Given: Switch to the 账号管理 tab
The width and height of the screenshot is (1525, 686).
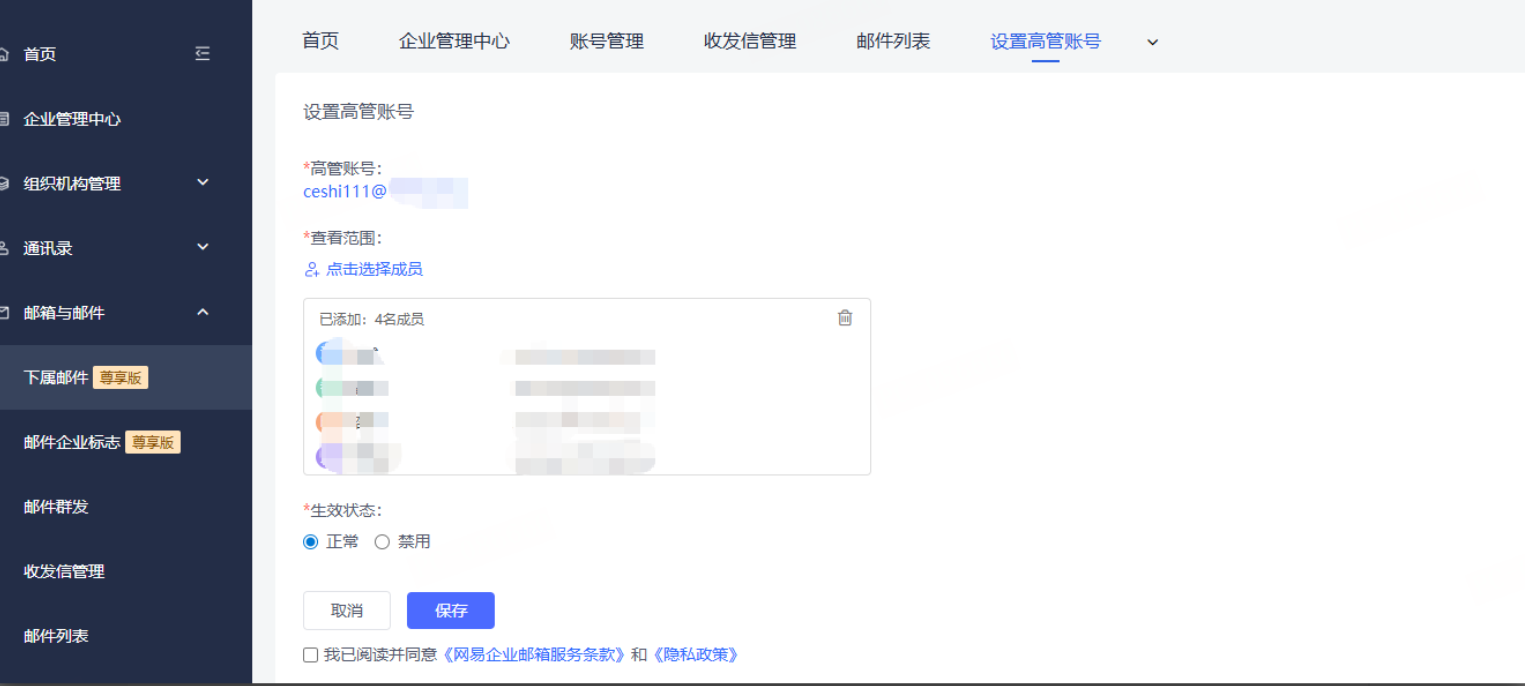Looking at the screenshot, I should [607, 41].
